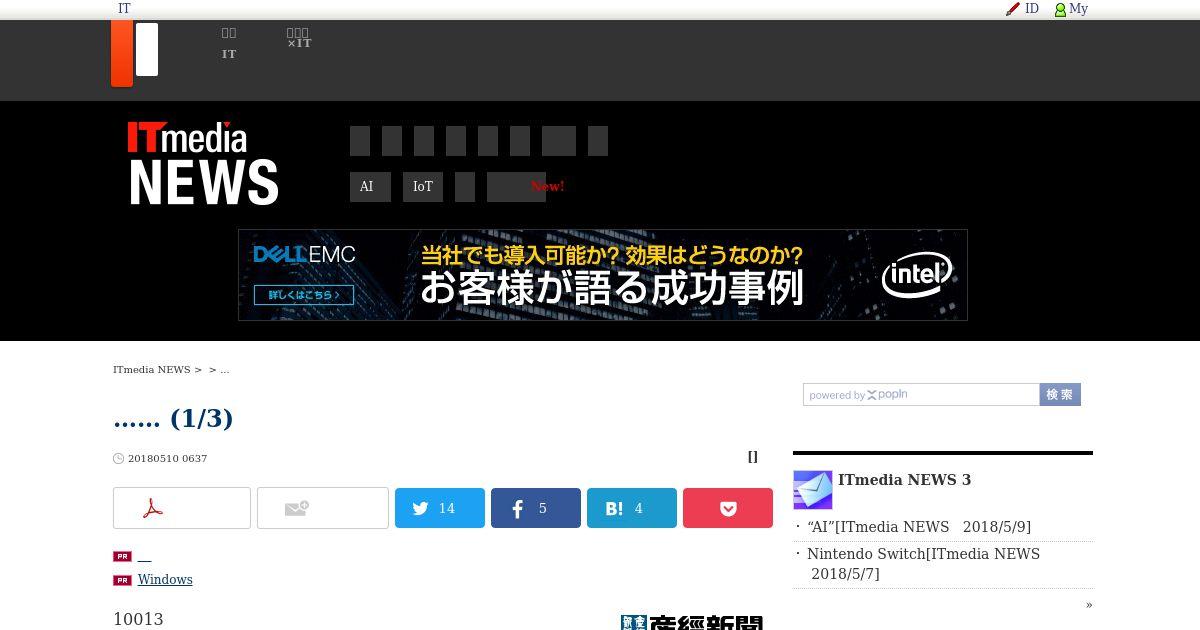Bookmark on Hatena B! (4)
The image size is (1200, 630).
pos(632,508)
